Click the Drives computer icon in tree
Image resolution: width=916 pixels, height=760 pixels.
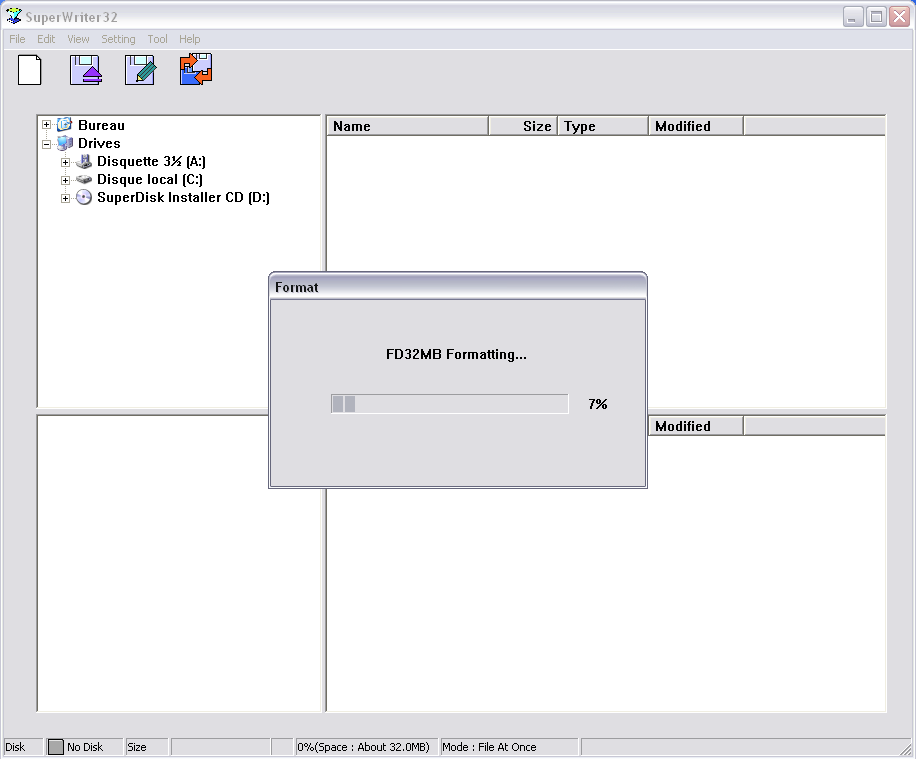pyautogui.click(x=65, y=143)
